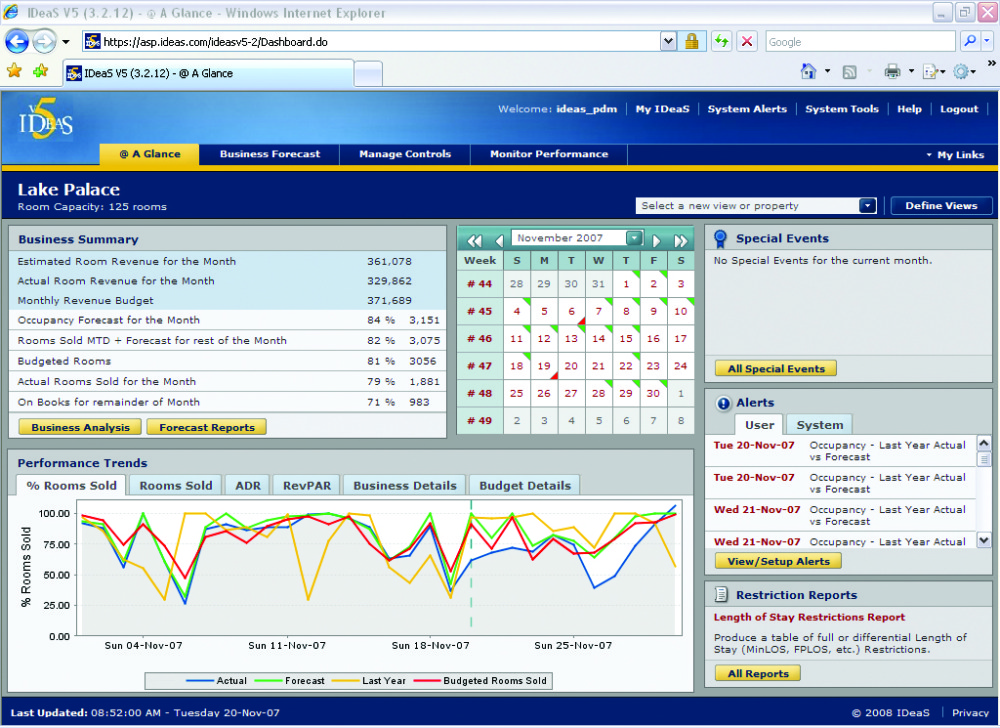
Task: Expand the address bar history dropdown
Action: pyautogui.click(x=668, y=42)
